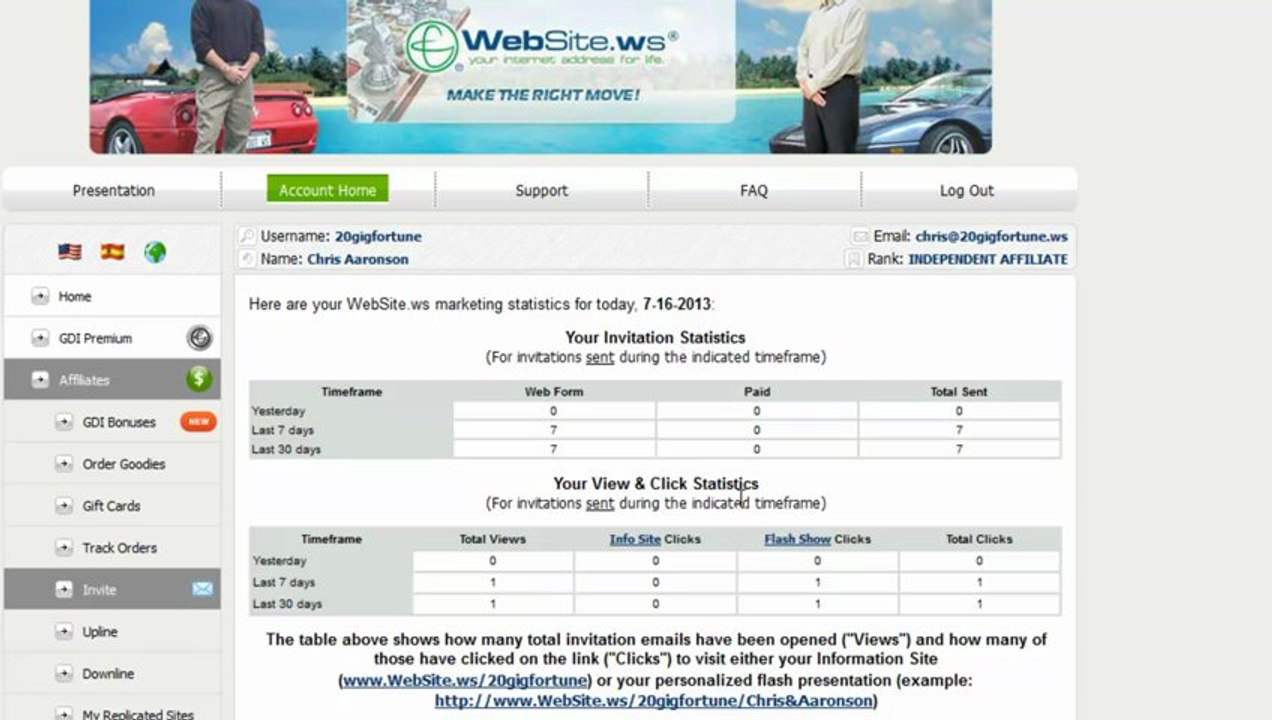Open Track Orders sidebar item
Screen dimensions: 1272x720
coord(120,548)
